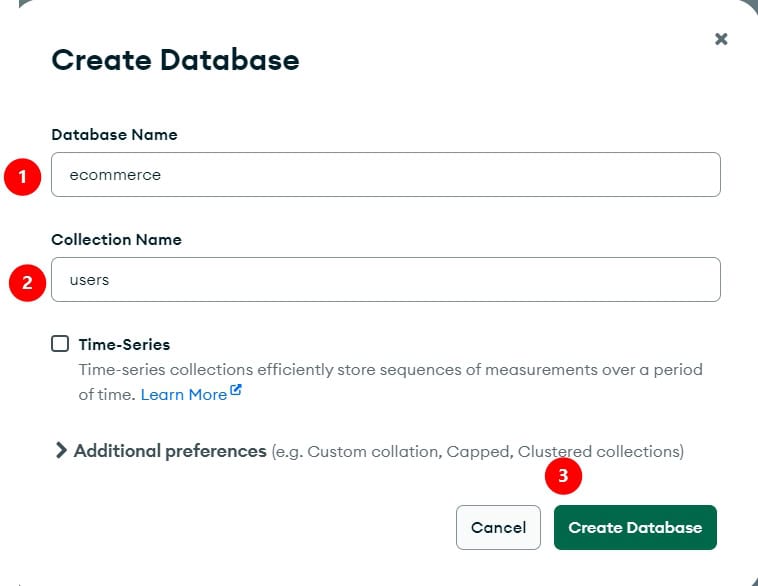Viewport: 758px width, 586px height.
Task: Close the Create Database dialog
Action: pyautogui.click(x=721, y=39)
